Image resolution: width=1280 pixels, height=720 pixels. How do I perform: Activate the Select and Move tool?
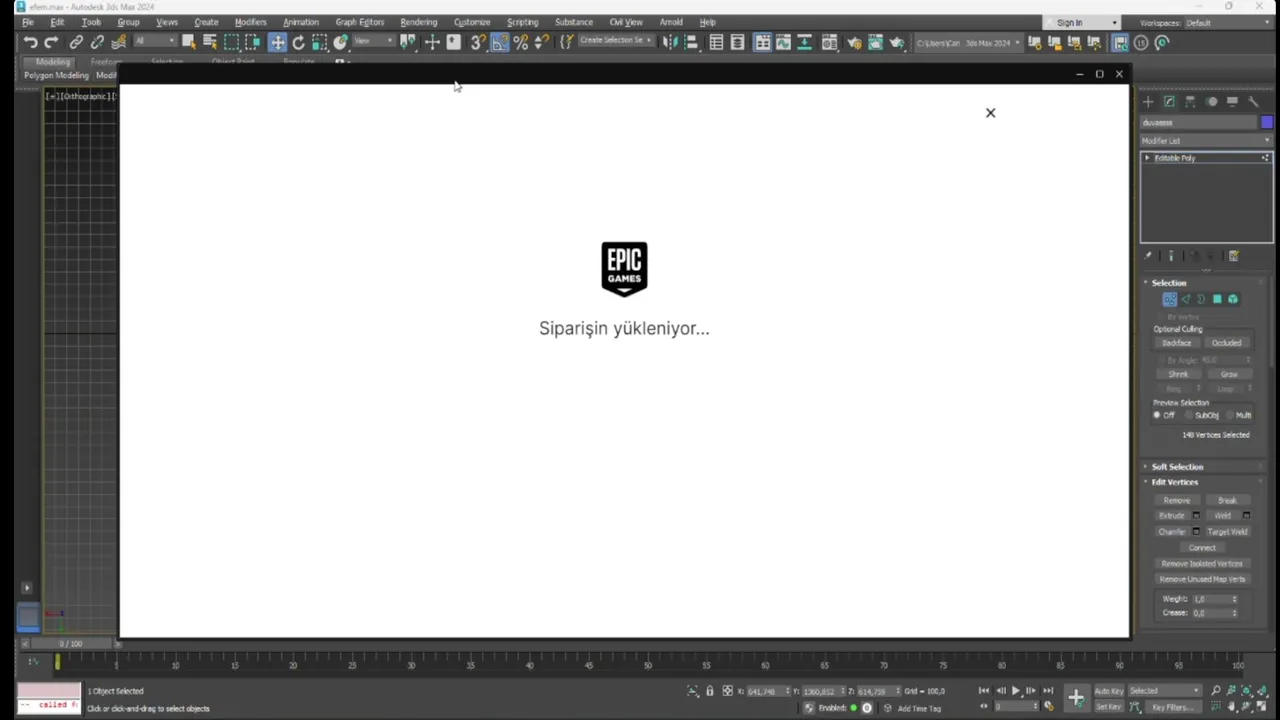click(x=277, y=42)
